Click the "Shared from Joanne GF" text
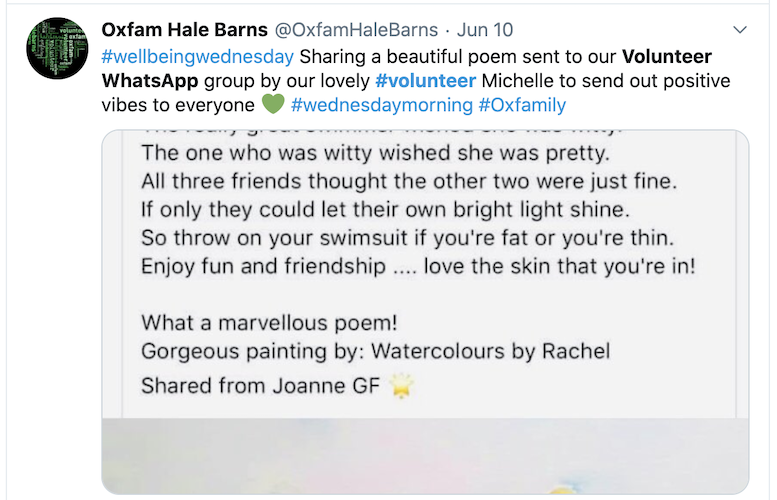This screenshot has width=777, height=500. click(260, 385)
